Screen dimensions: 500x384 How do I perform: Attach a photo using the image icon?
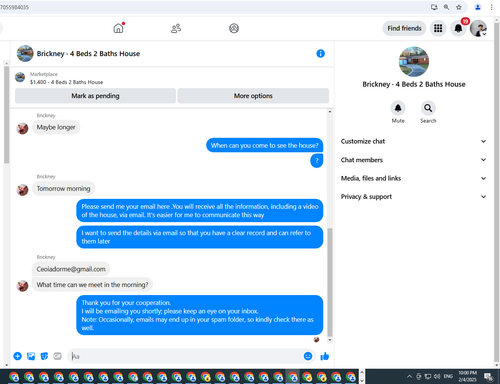(x=31, y=356)
